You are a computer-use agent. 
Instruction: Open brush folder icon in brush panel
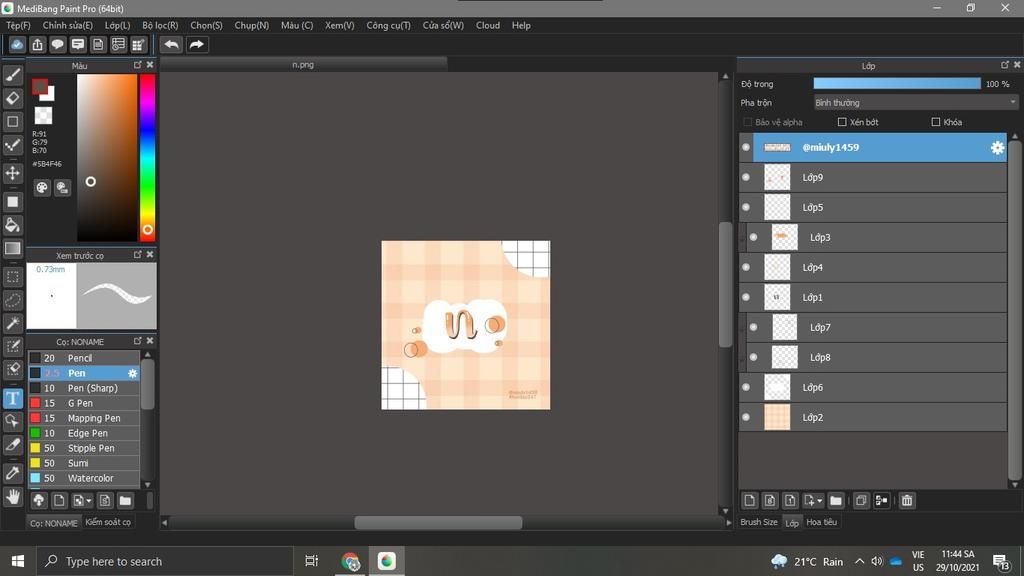(x=125, y=501)
